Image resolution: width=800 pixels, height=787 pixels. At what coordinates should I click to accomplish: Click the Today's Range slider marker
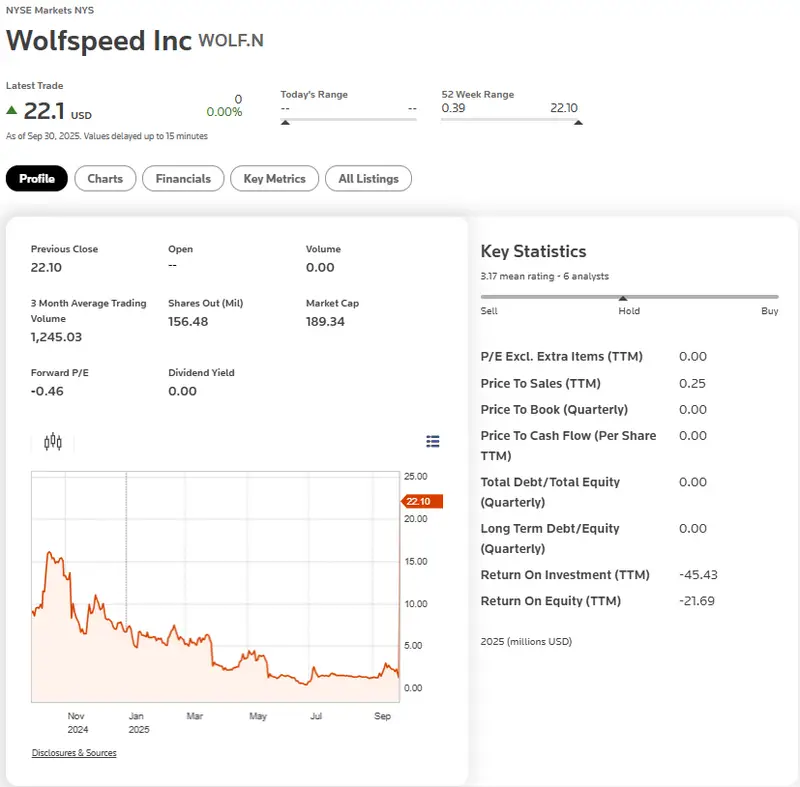tap(285, 121)
